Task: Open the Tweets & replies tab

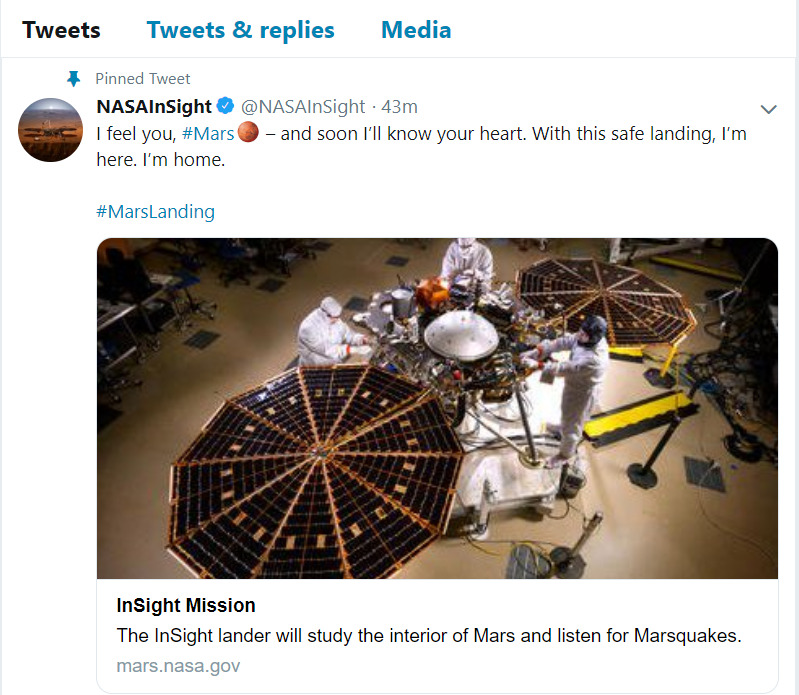Action: pos(240,30)
